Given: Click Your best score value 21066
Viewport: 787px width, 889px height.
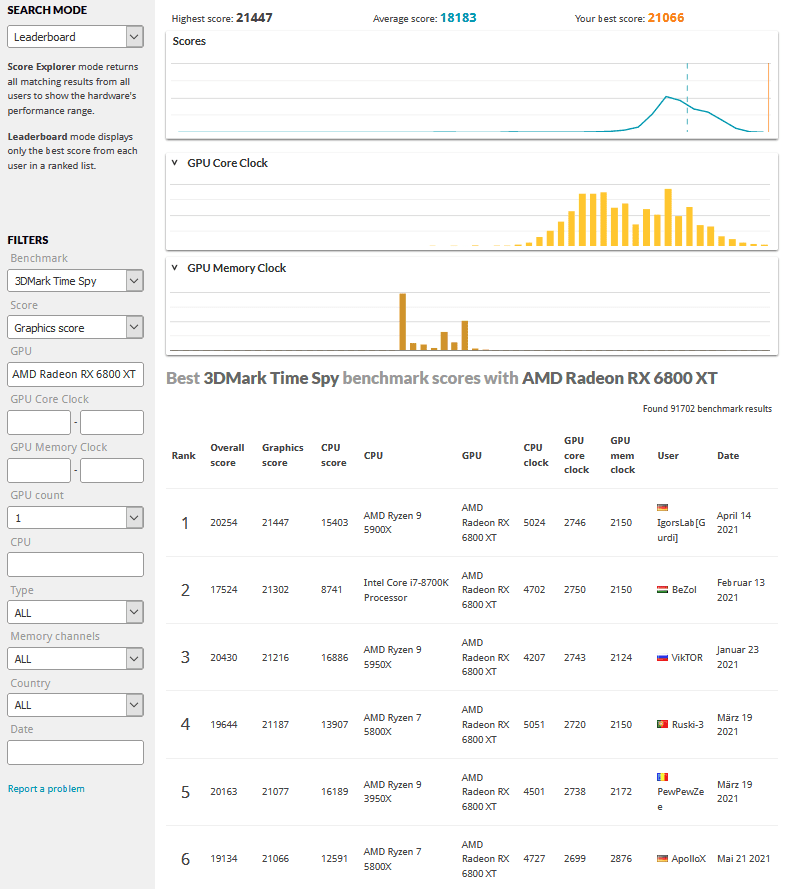Looking at the screenshot, I should 666,18.
